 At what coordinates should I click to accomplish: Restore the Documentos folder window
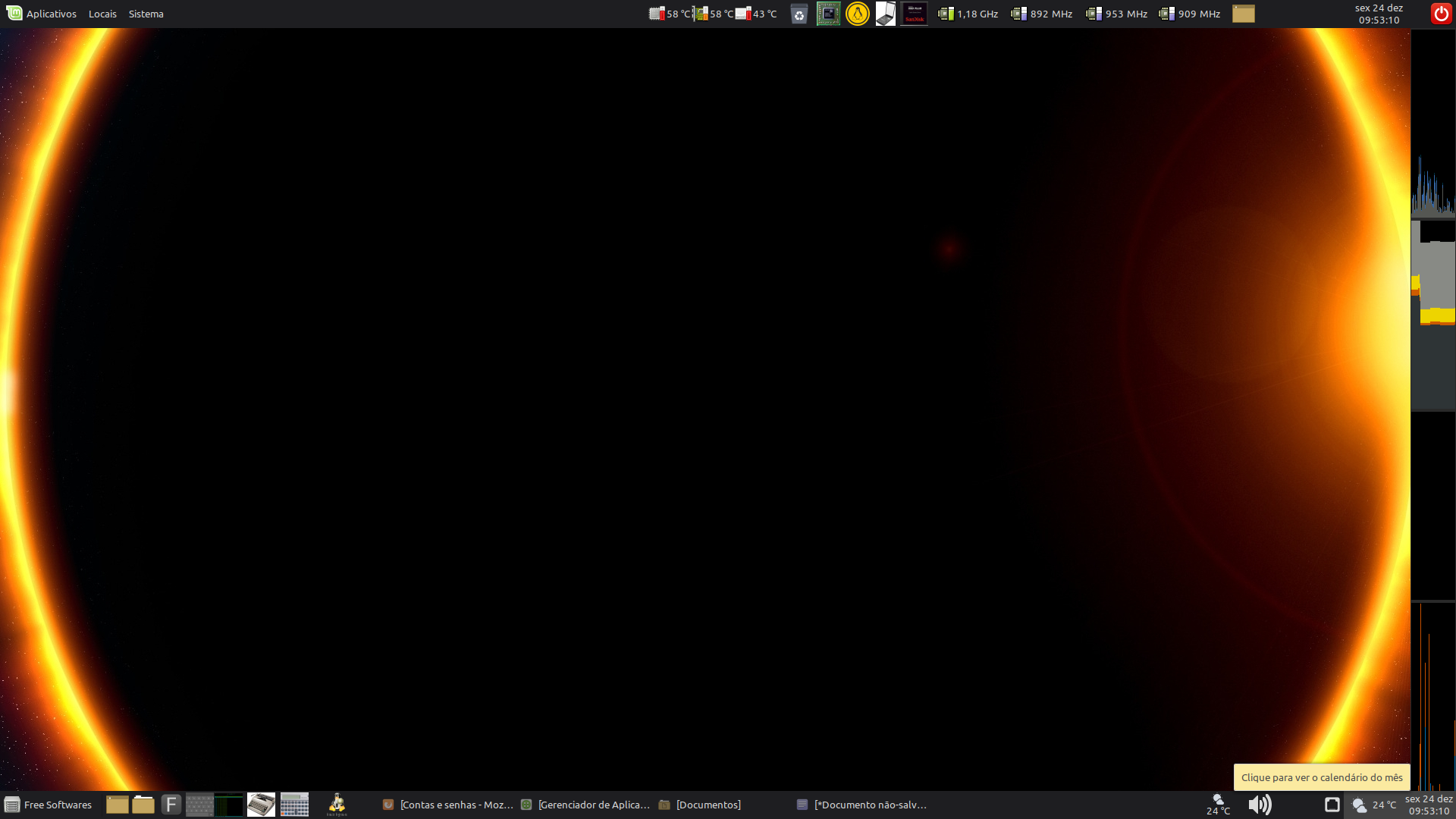(x=700, y=805)
